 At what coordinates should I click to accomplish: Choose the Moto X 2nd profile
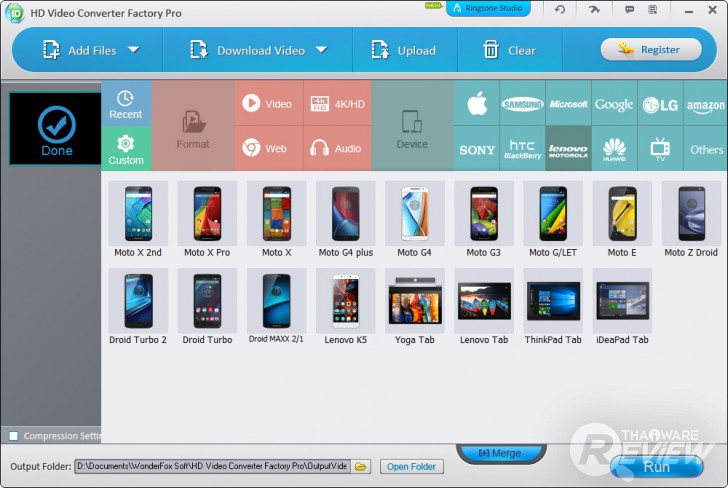click(138, 220)
